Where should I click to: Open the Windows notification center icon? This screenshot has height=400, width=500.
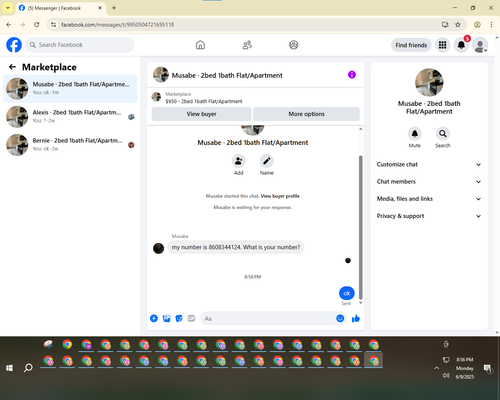click(488, 368)
